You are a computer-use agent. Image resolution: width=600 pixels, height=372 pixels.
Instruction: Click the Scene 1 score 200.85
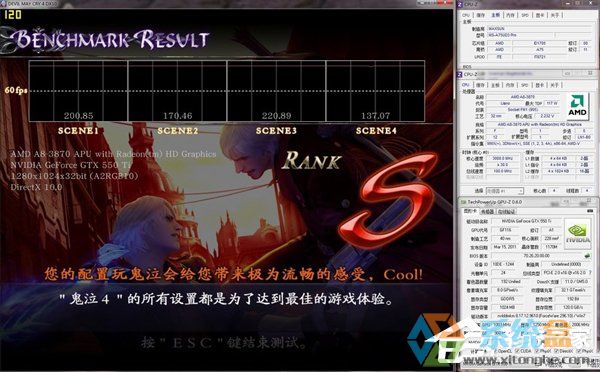click(78, 116)
